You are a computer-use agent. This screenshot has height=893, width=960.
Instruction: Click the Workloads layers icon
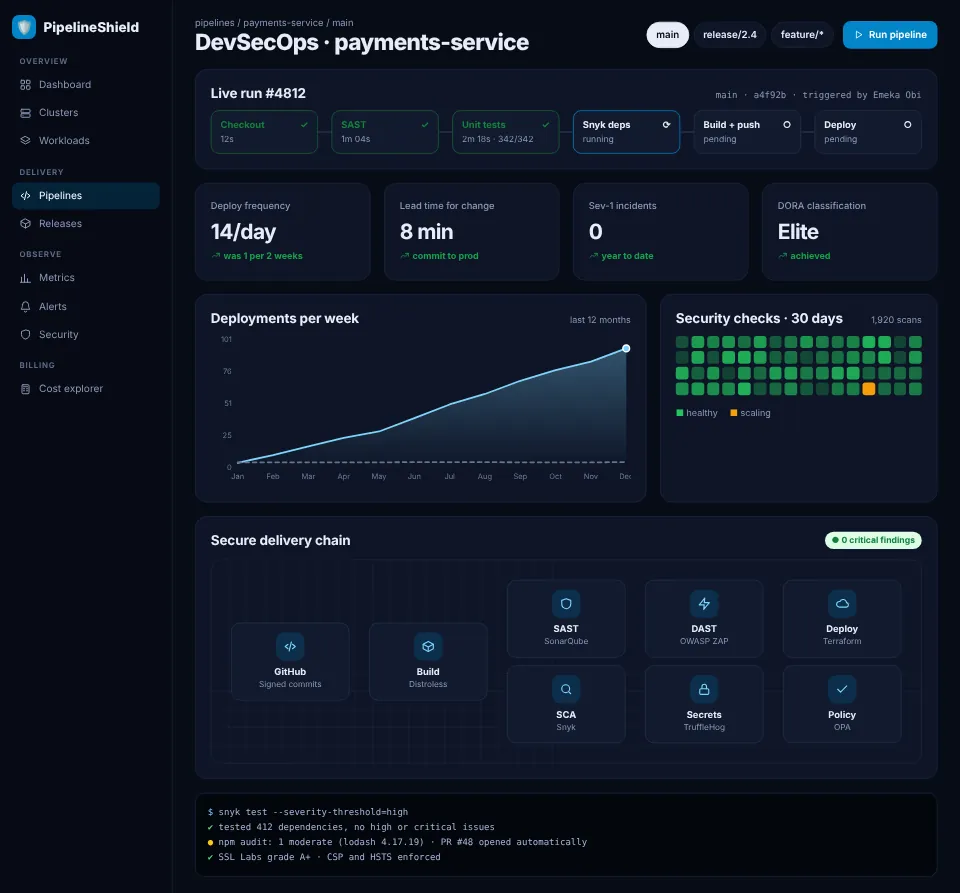(25, 140)
